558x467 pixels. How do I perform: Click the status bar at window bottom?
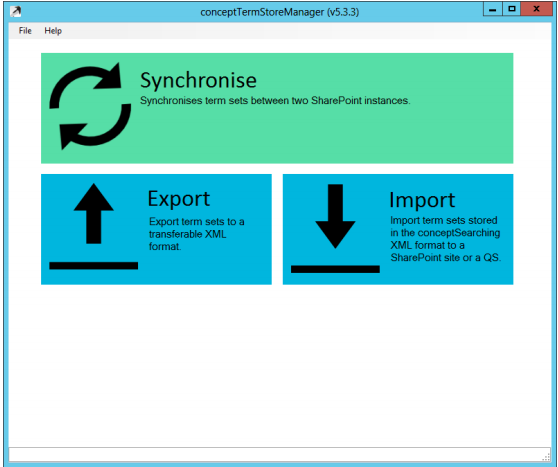(x=279, y=455)
